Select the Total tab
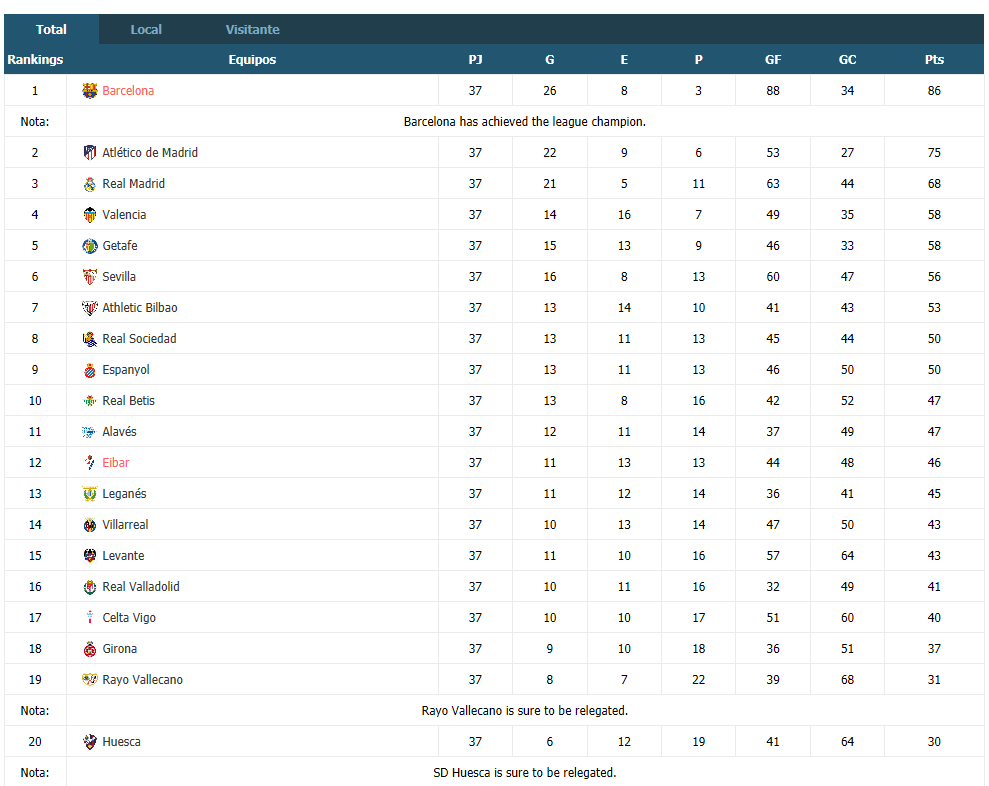The height and width of the screenshot is (786, 989). pos(51,29)
